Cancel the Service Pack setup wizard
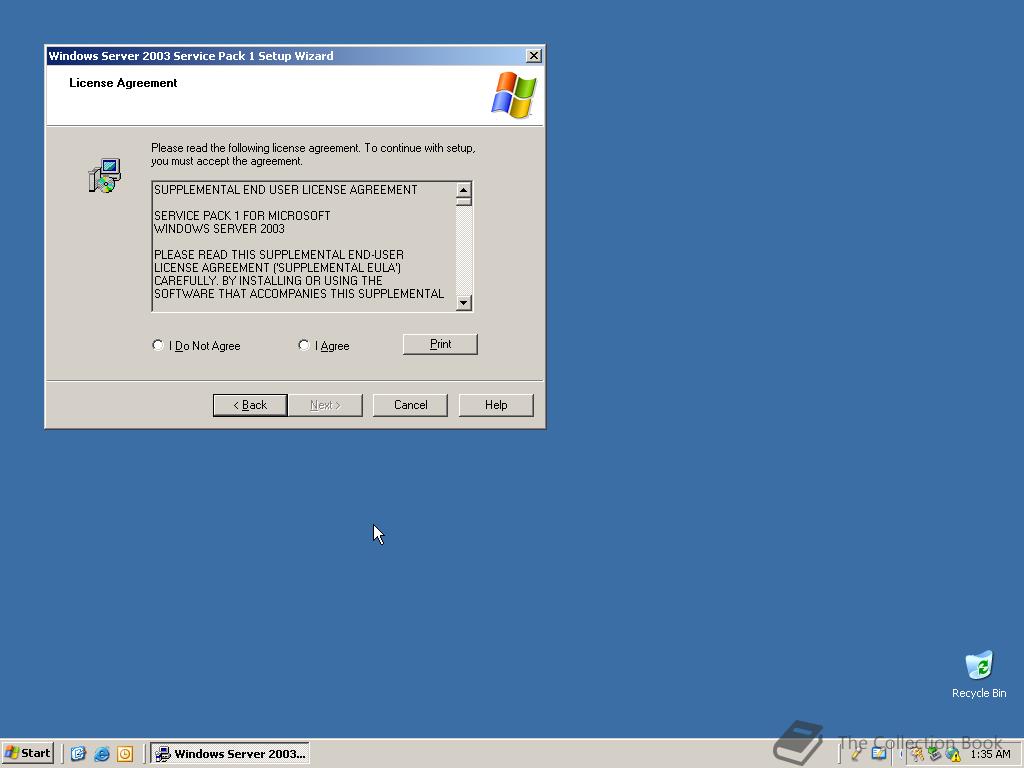The image size is (1024, 768). point(410,405)
